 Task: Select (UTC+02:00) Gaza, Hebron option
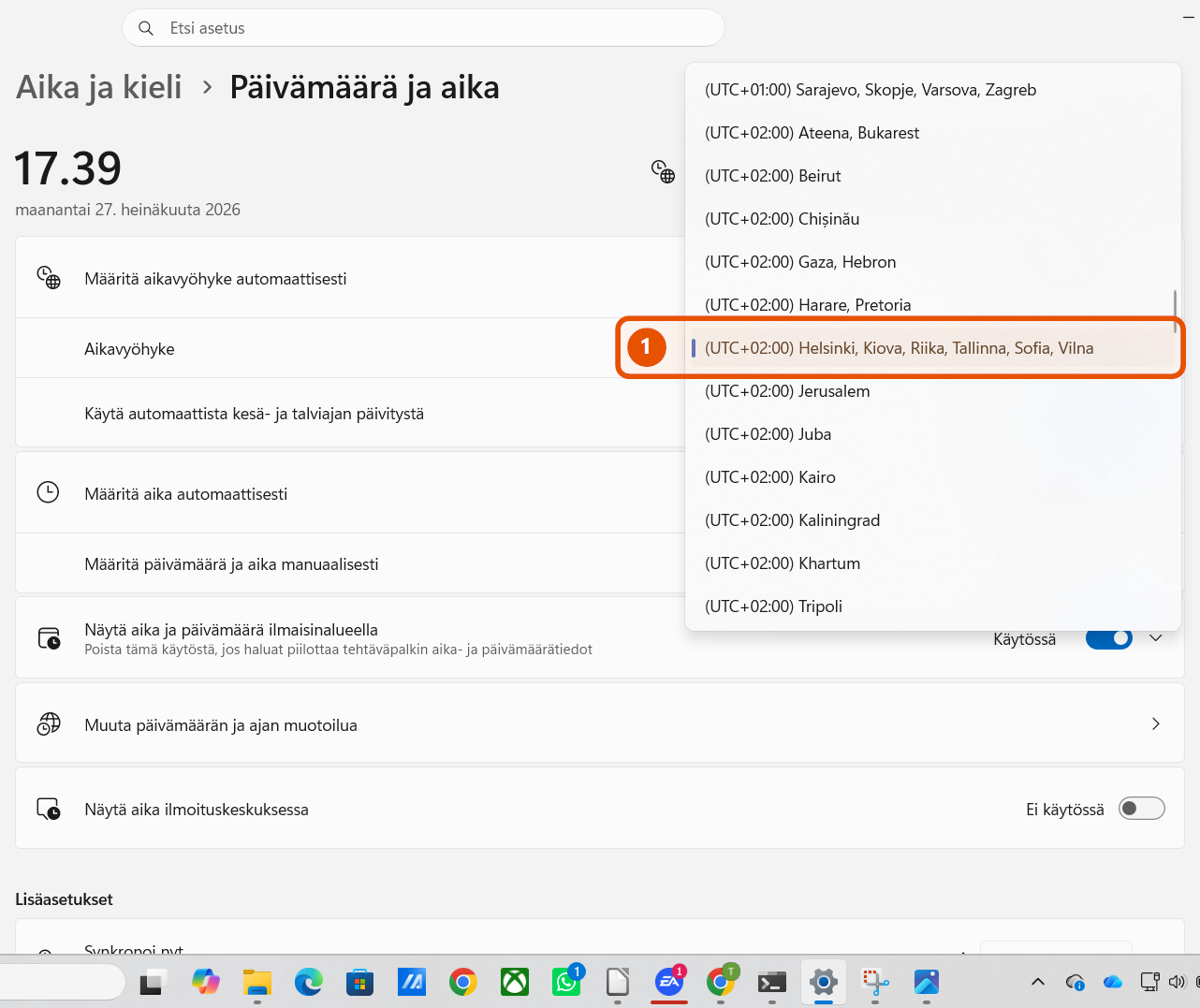tap(933, 262)
